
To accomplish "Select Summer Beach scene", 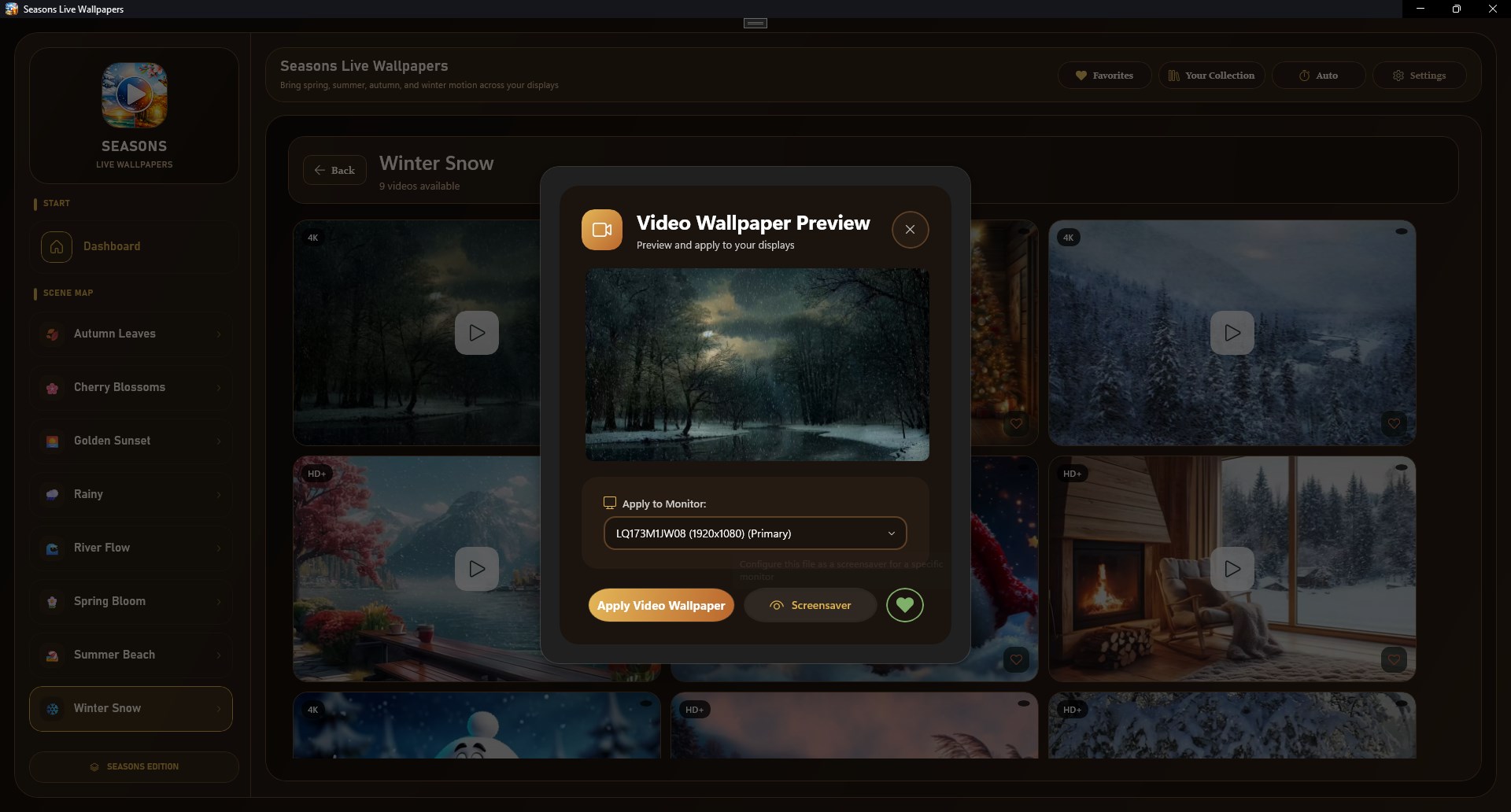I will click(x=131, y=655).
